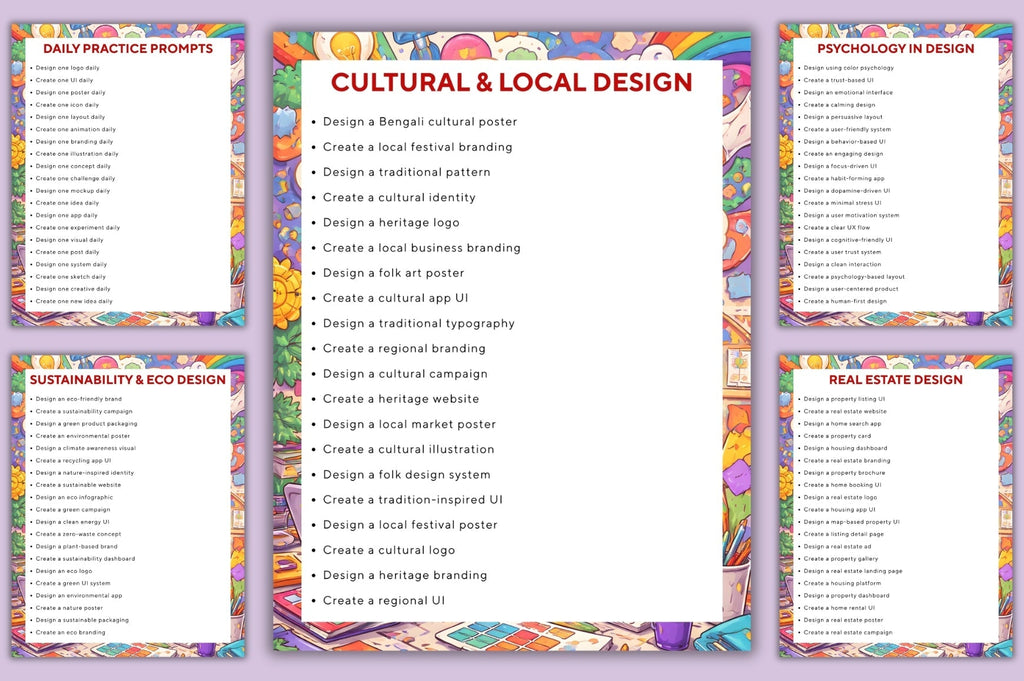The height and width of the screenshot is (681, 1024).
Task: Click 'Create an eco branding' item
Action: 70,633
